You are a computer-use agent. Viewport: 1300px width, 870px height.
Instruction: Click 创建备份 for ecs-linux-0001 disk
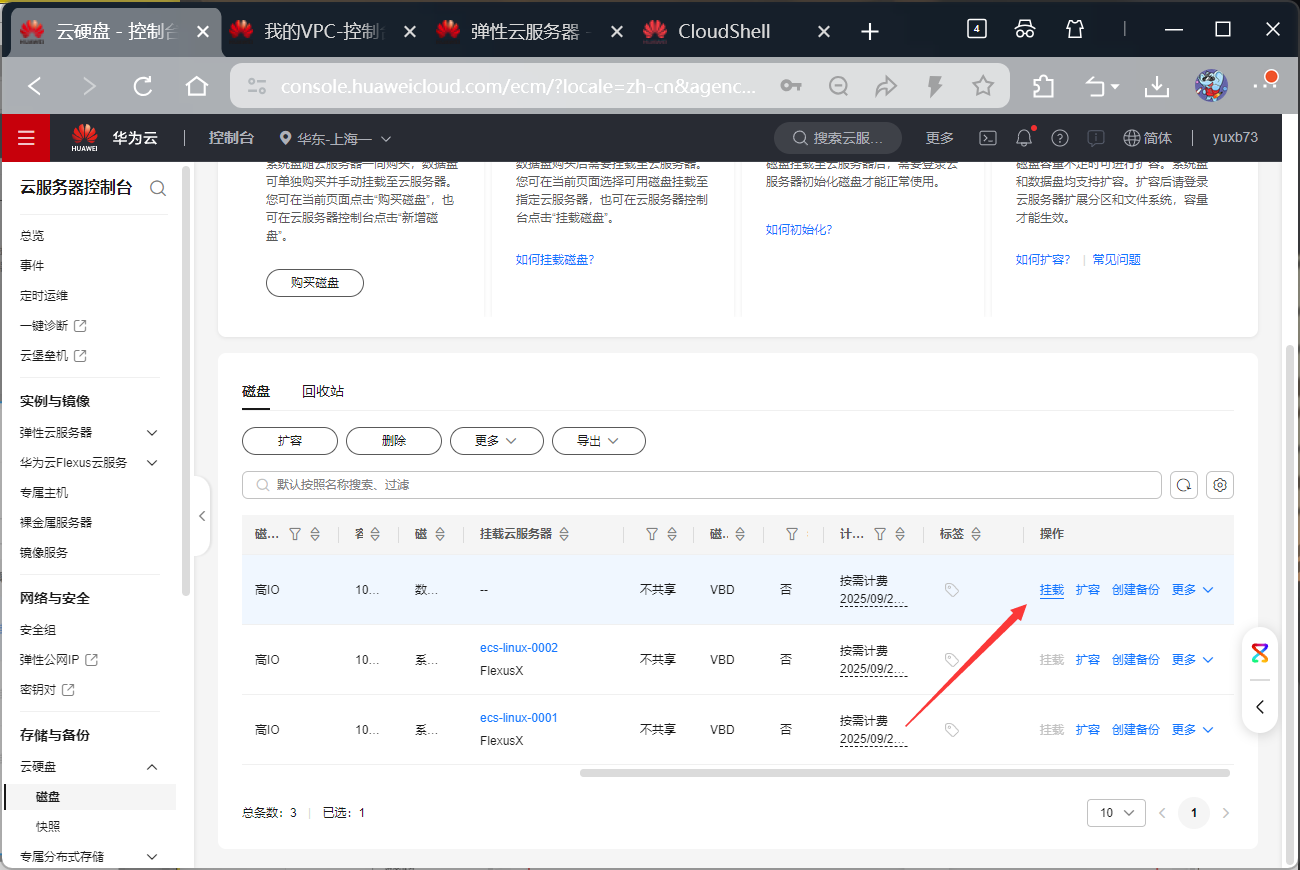click(x=1136, y=730)
